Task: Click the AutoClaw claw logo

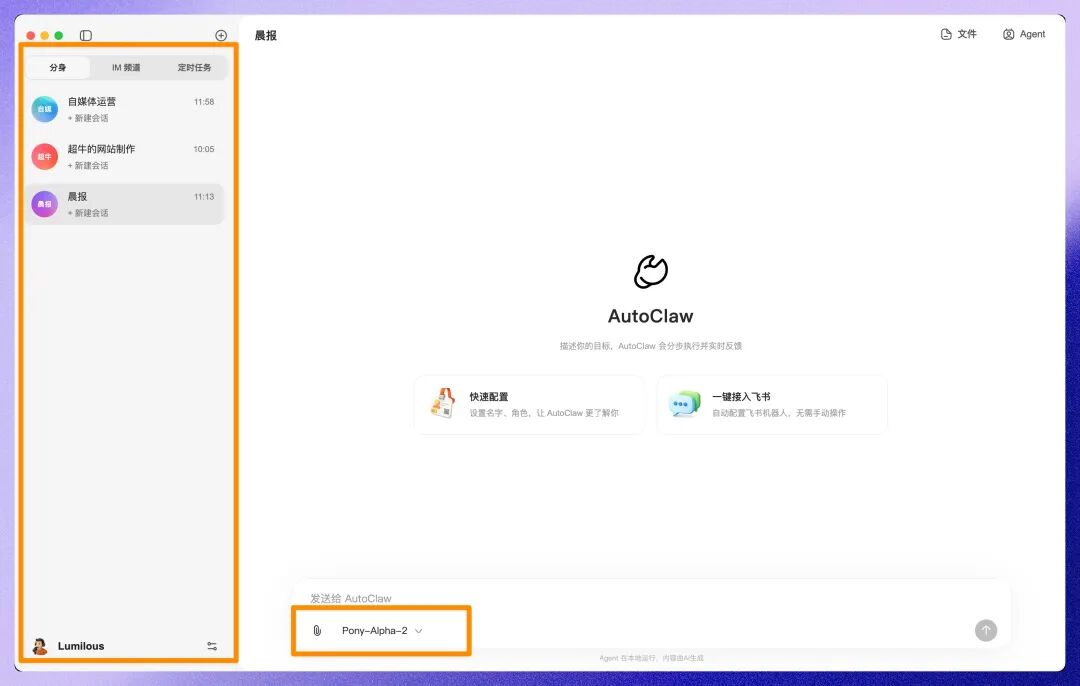Action: [651, 271]
